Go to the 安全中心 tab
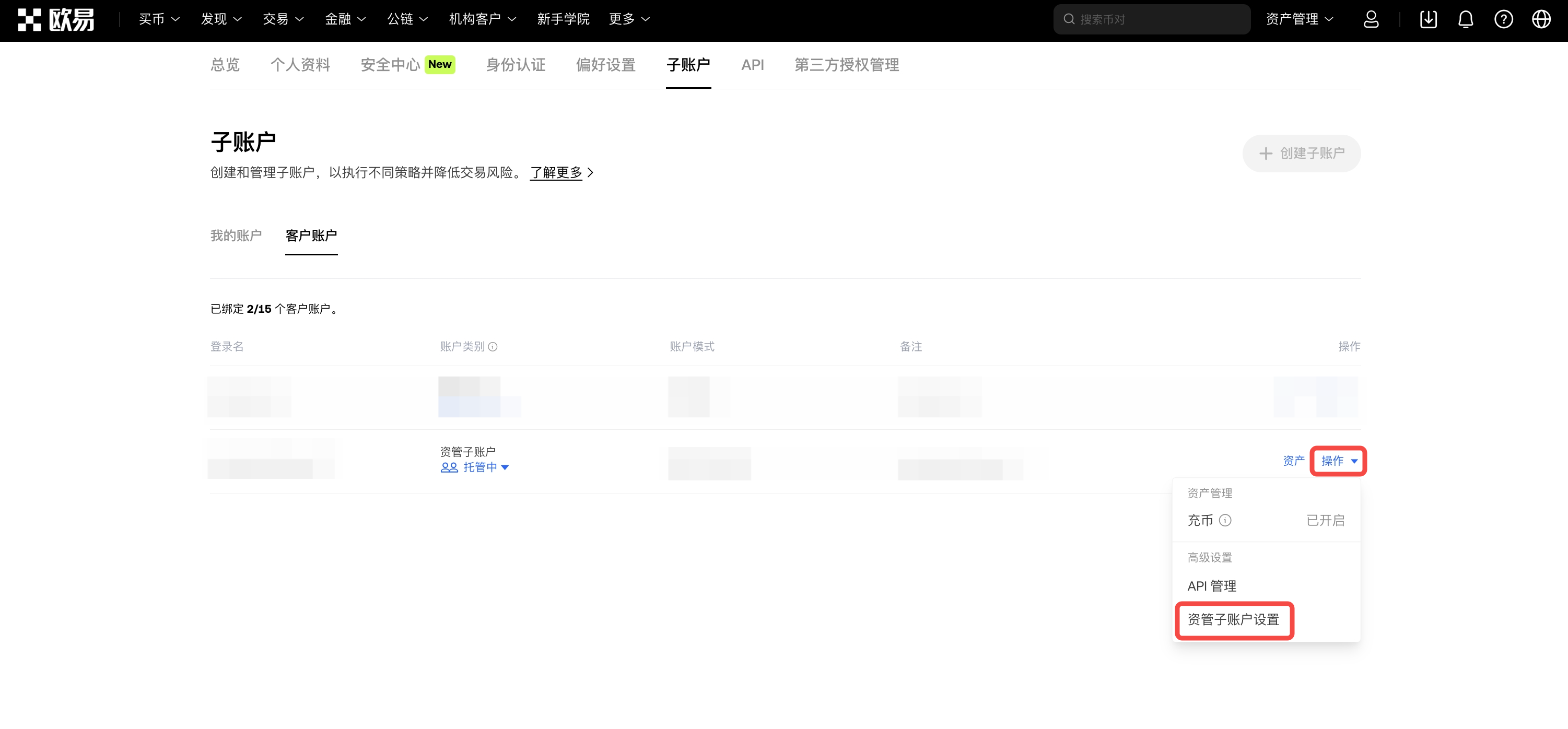Image resolution: width=1568 pixels, height=729 pixels. (x=390, y=65)
